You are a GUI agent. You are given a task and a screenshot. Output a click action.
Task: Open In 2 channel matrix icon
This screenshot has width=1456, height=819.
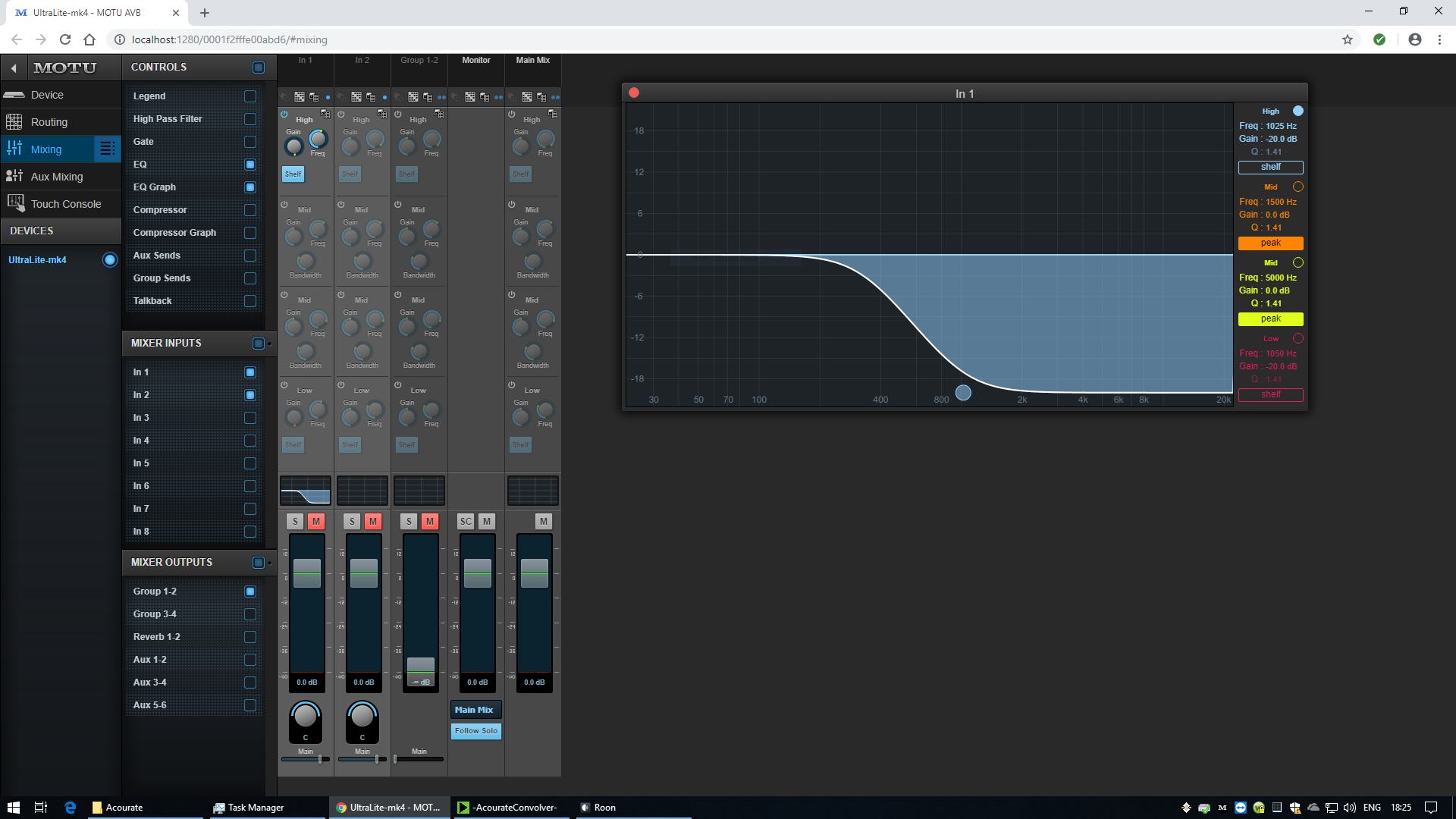point(356,97)
